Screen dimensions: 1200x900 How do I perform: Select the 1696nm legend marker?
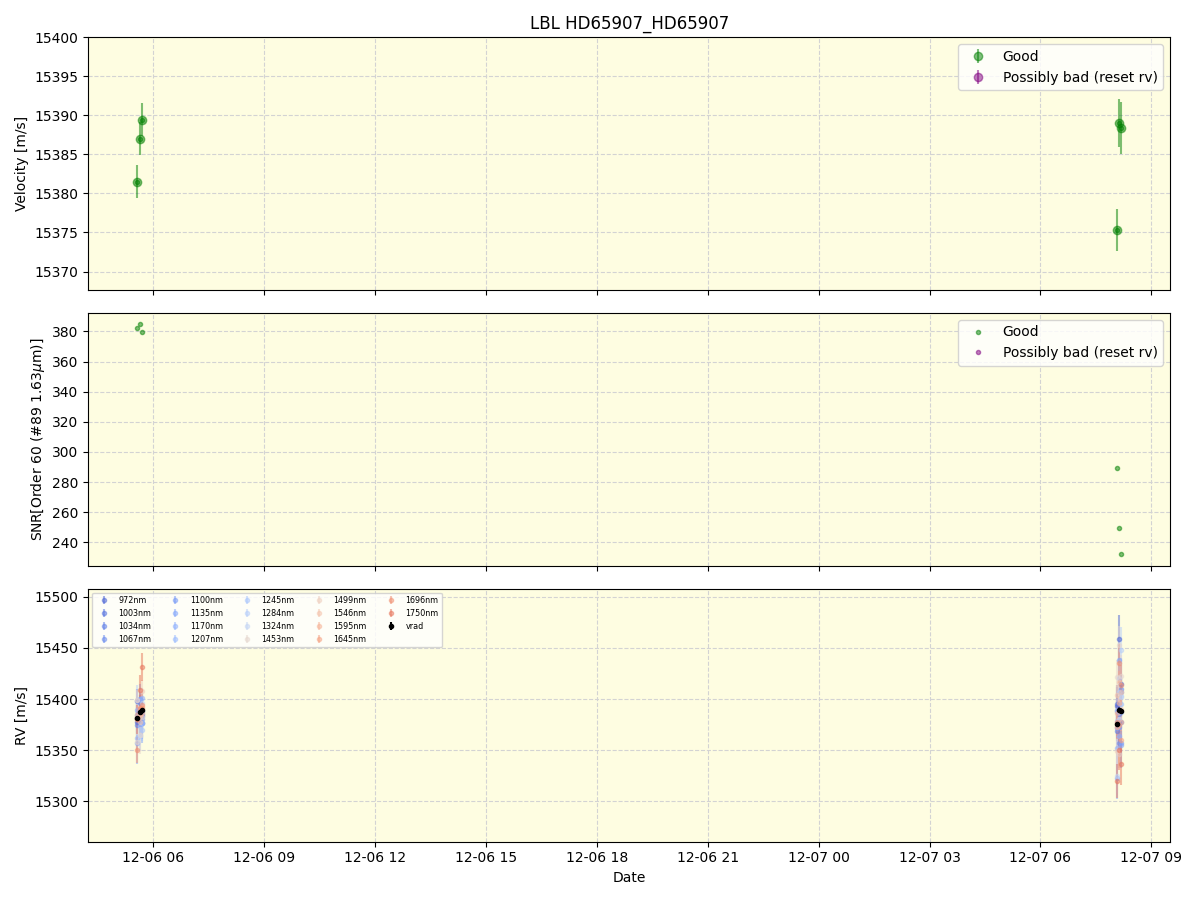[391, 600]
